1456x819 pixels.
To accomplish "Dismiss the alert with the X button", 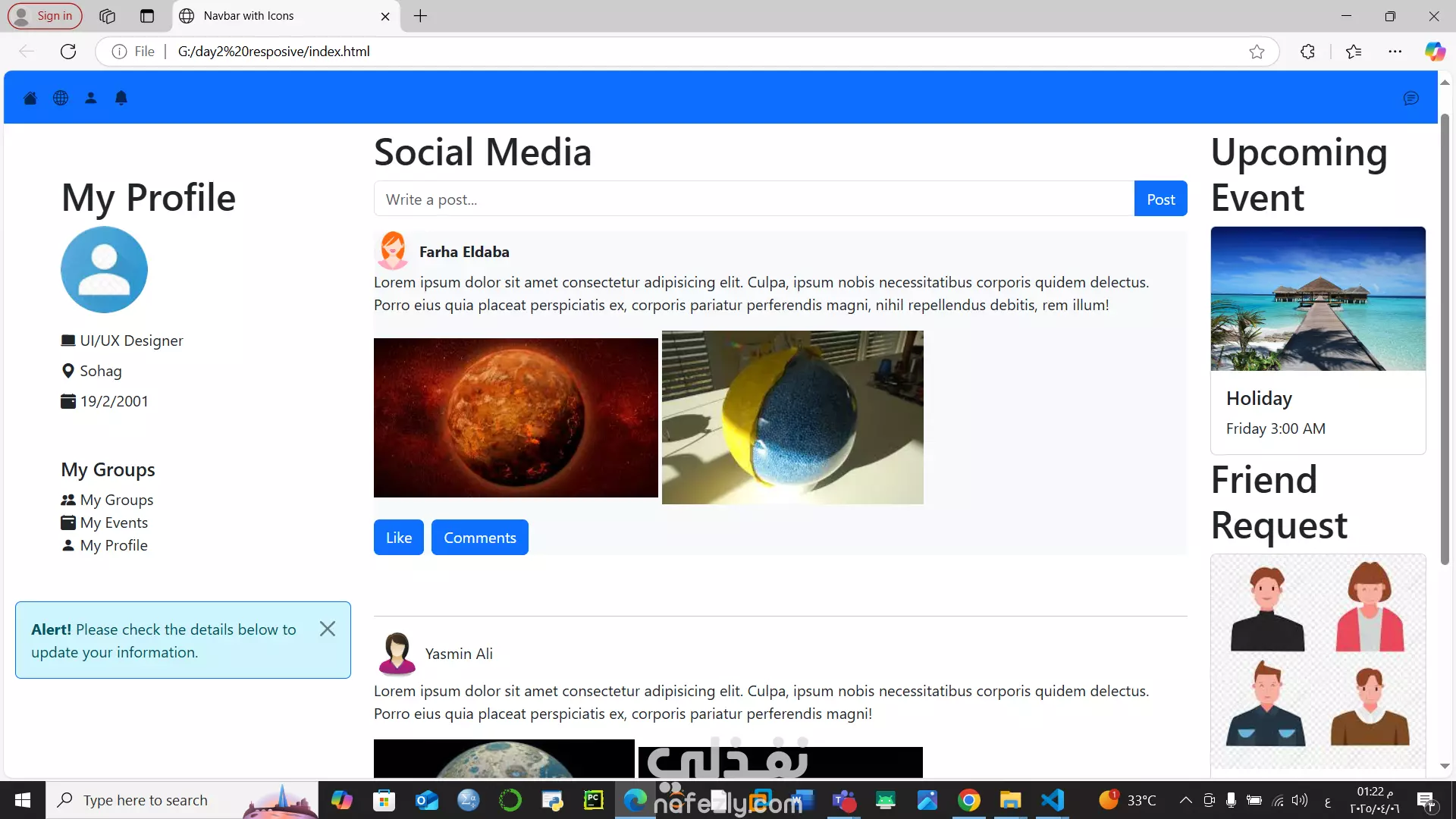I will 328,629.
